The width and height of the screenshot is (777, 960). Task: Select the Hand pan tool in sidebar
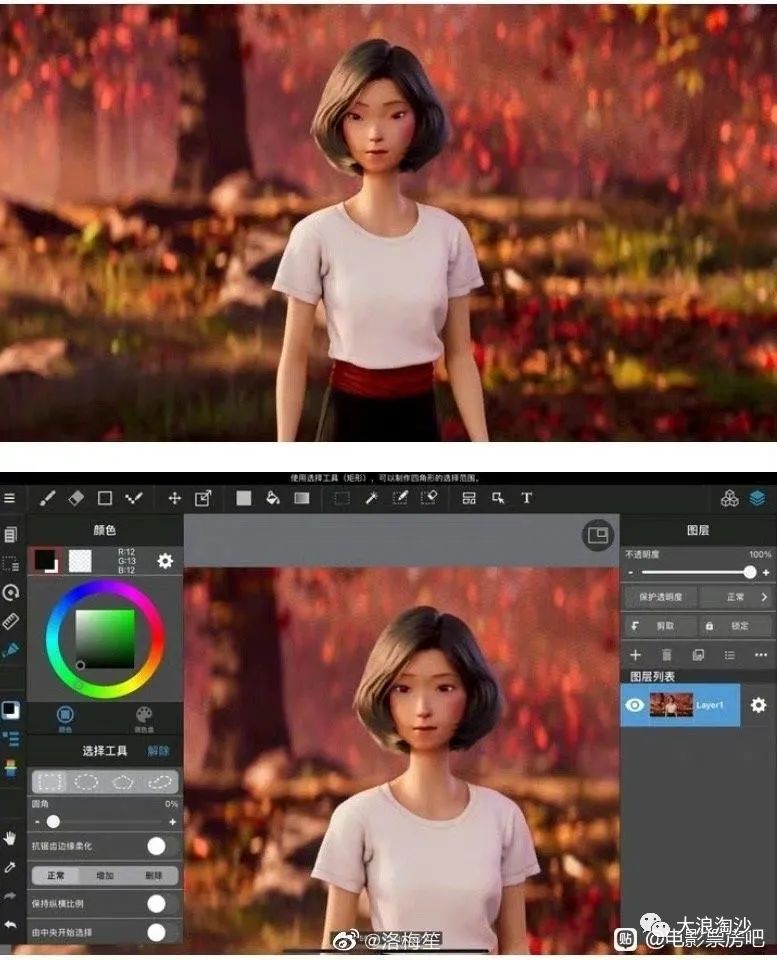[x=10, y=839]
